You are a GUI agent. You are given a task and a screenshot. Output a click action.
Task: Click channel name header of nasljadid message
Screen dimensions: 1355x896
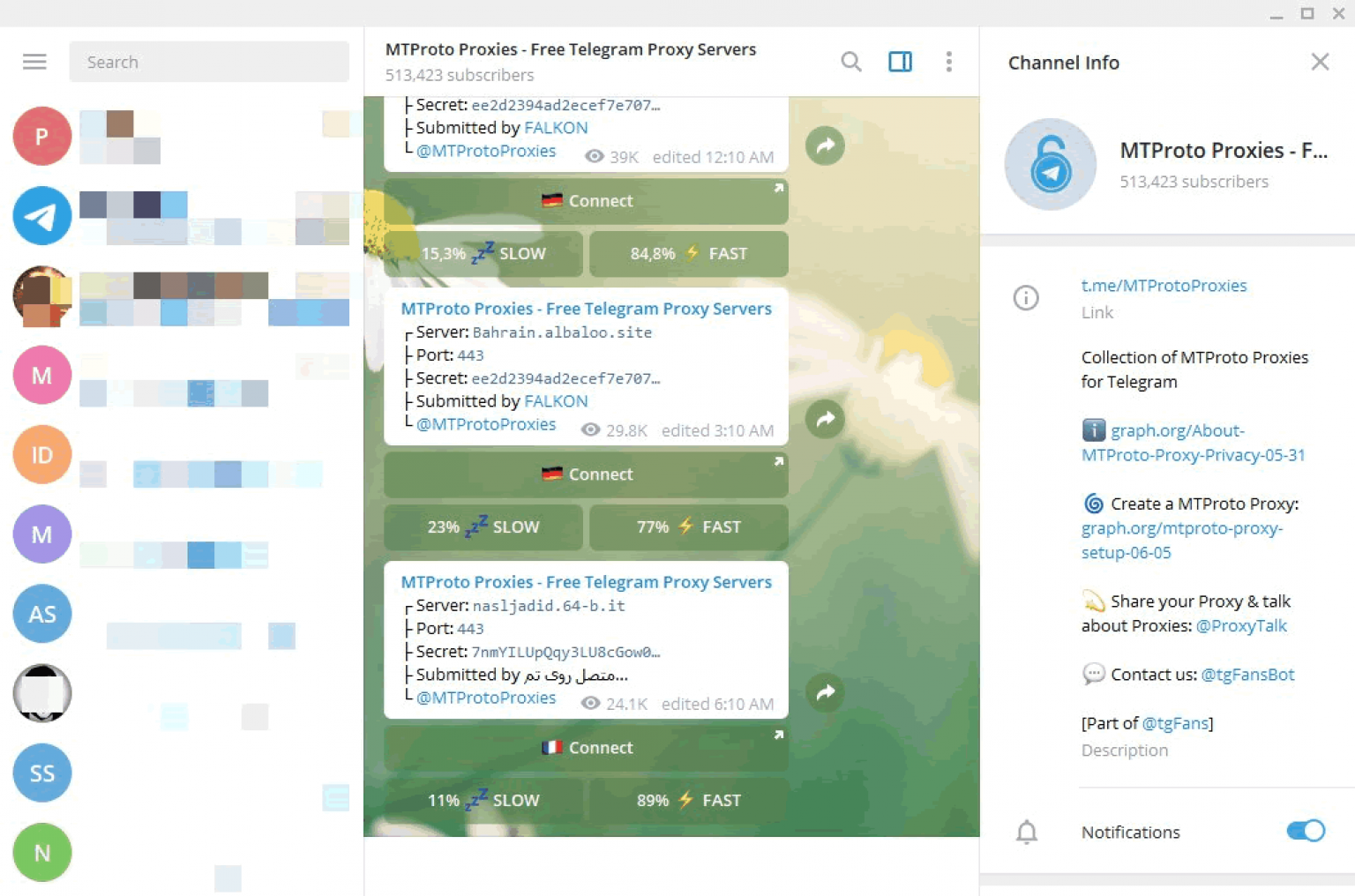pos(586,582)
